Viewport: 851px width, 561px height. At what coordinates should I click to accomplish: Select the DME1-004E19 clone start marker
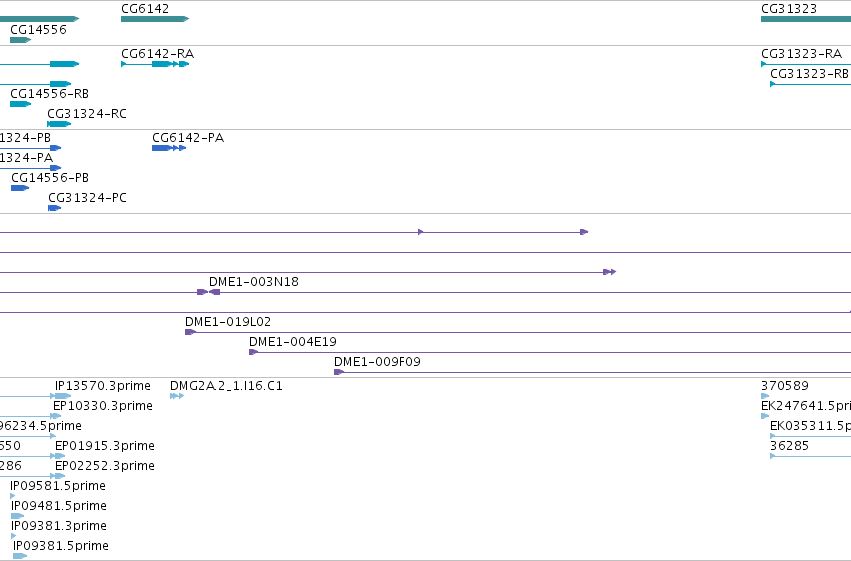pyautogui.click(x=253, y=352)
